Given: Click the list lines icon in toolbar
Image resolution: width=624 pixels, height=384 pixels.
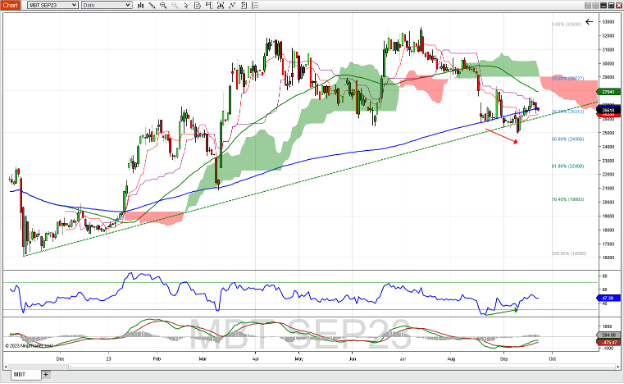Looking at the screenshot, I should (x=255, y=5).
